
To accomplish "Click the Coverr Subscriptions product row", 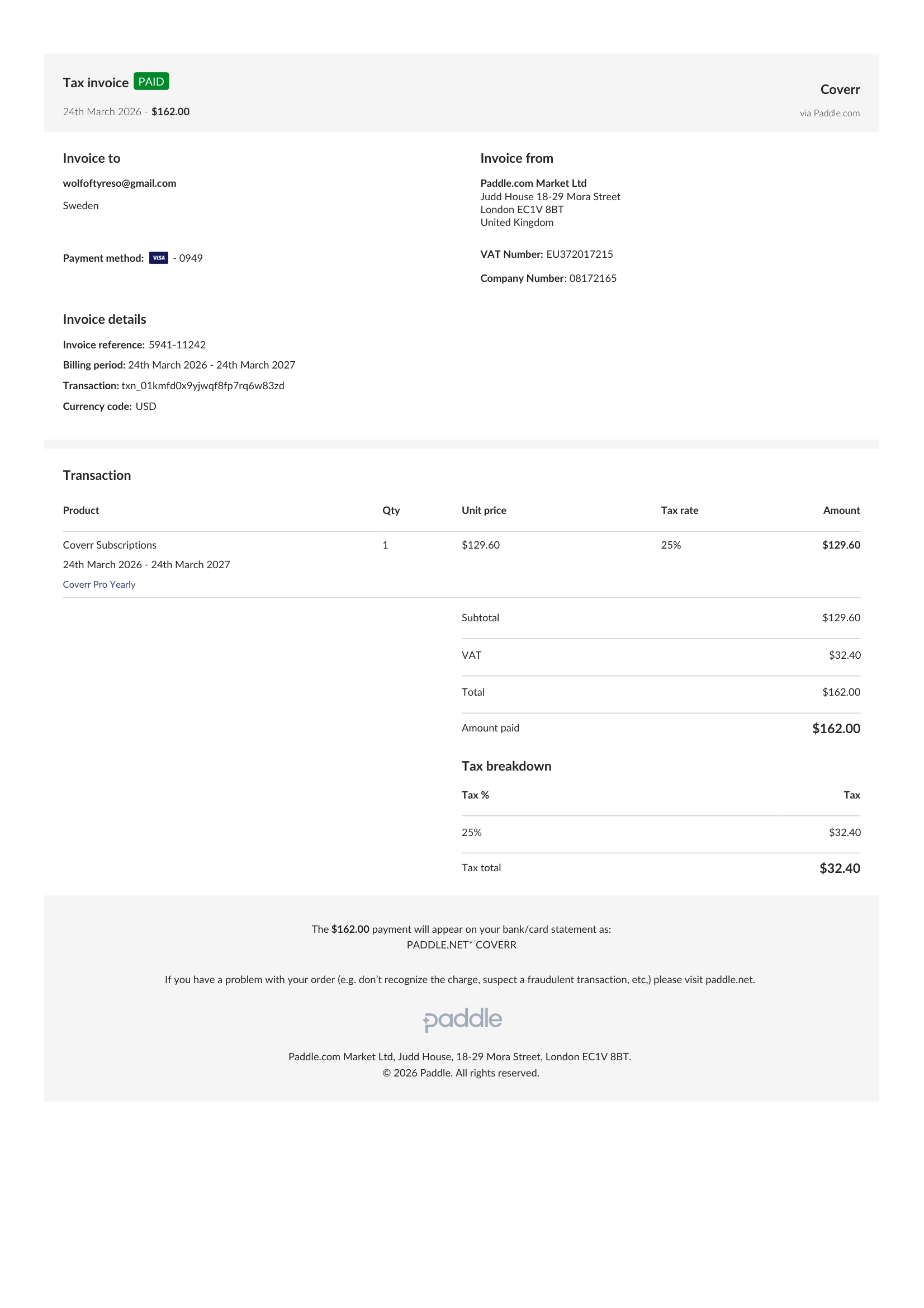I will coord(461,565).
